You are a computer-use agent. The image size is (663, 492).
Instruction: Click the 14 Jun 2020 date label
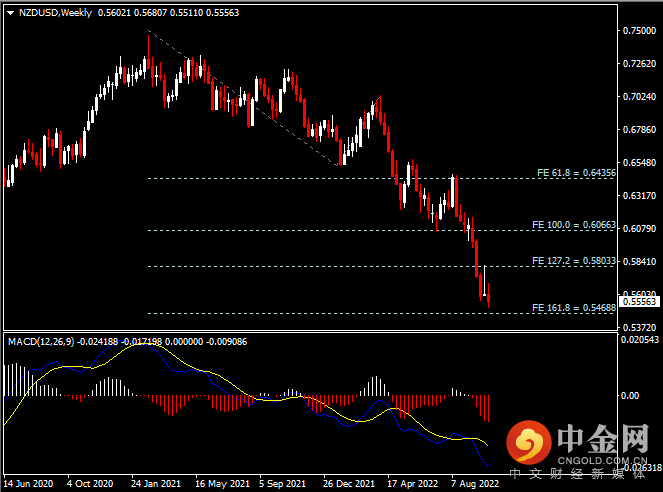(x=28, y=484)
